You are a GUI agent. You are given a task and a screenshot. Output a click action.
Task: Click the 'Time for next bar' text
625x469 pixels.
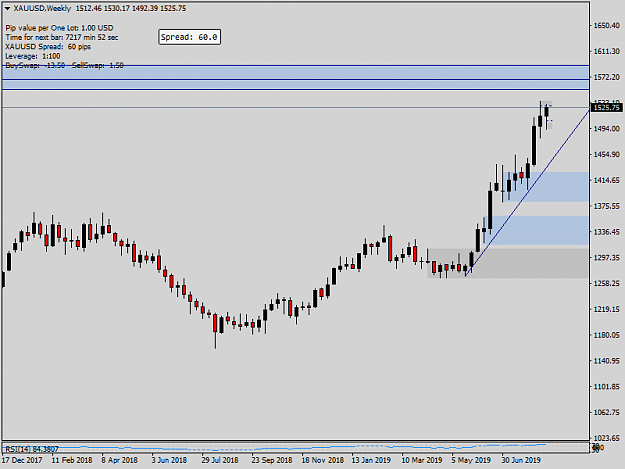click(x=62, y=37)
